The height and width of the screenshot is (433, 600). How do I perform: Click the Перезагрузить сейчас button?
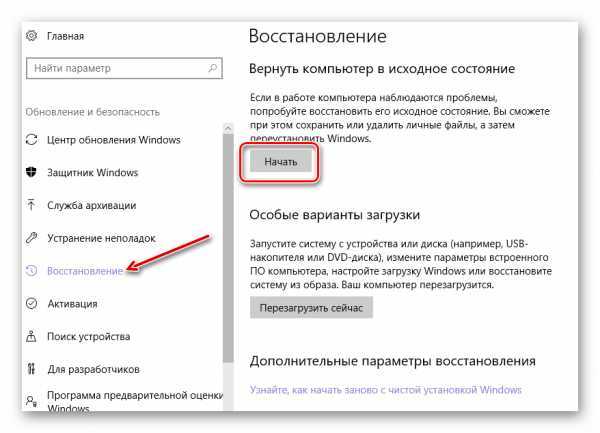[x=311, y=308]
